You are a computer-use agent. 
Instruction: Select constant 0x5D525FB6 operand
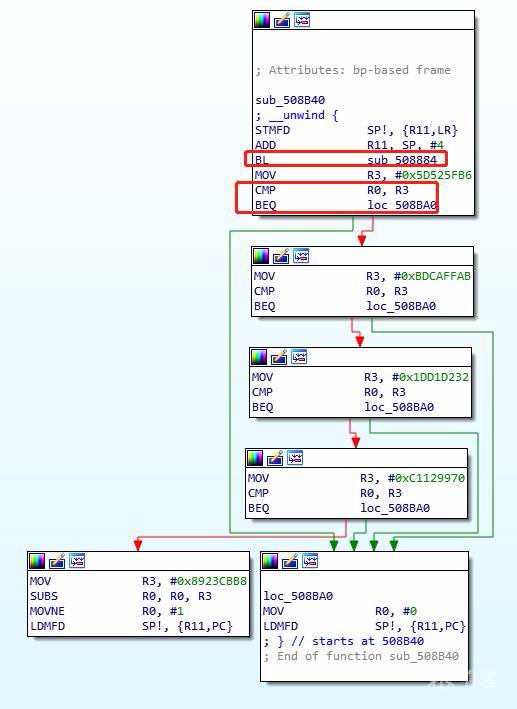point(437,175)
